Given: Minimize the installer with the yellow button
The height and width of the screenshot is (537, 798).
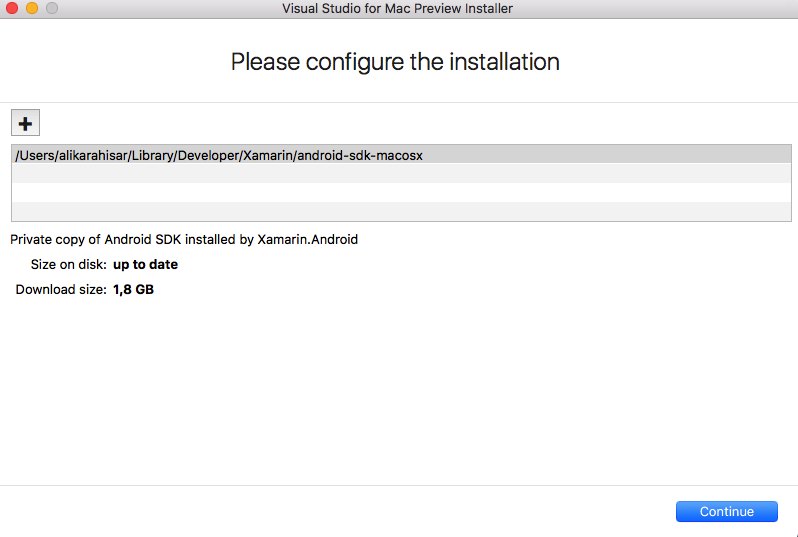Looking at the screenshot, I should [x=32, y=8].
